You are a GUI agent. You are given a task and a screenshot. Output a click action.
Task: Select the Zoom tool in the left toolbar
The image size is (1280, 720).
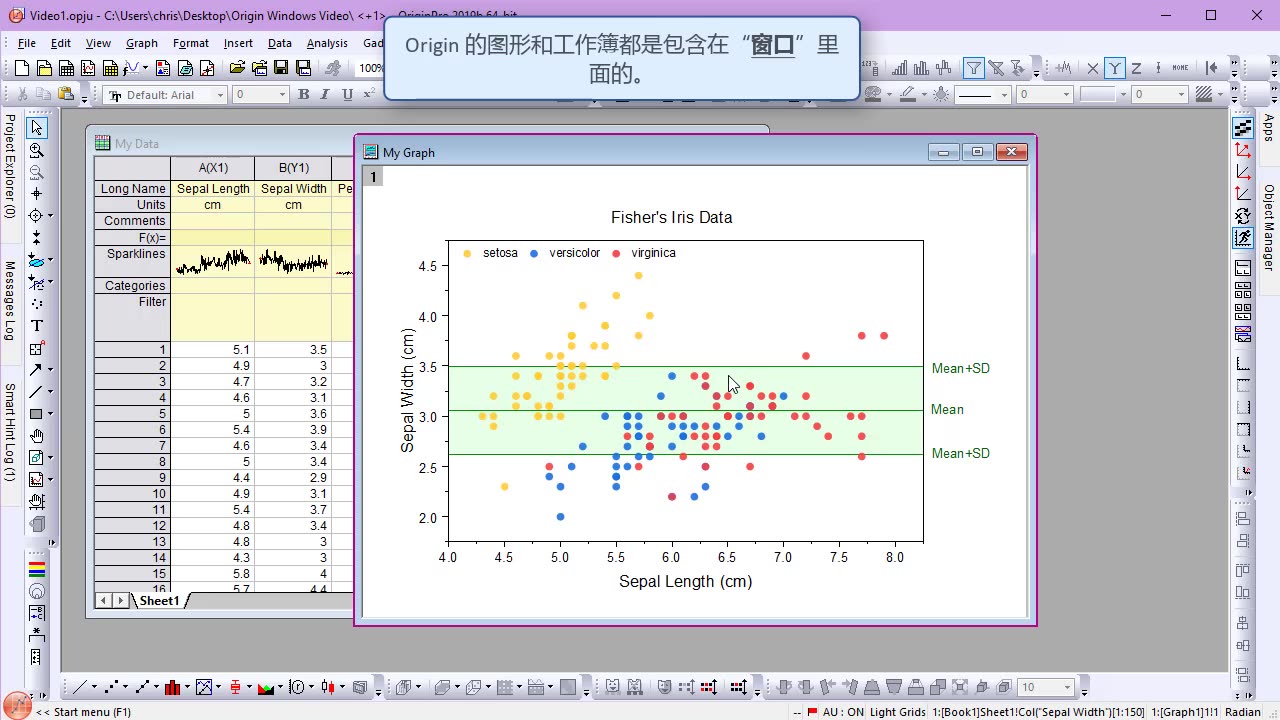[x=36, y=150]
